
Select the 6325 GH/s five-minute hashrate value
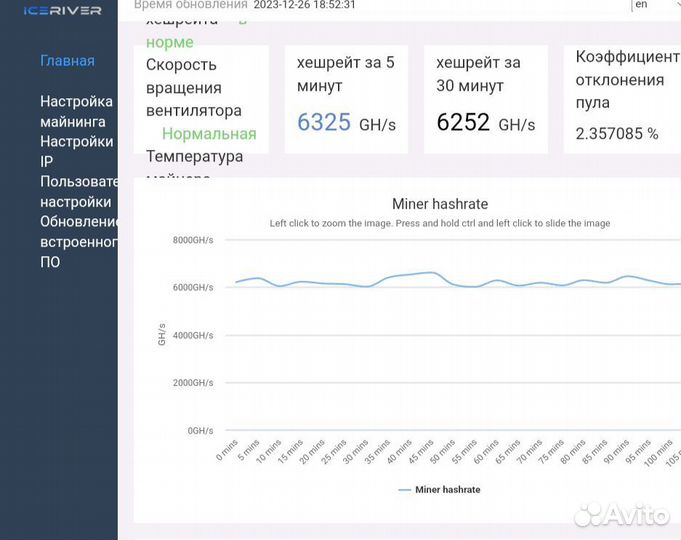[346, 122]
